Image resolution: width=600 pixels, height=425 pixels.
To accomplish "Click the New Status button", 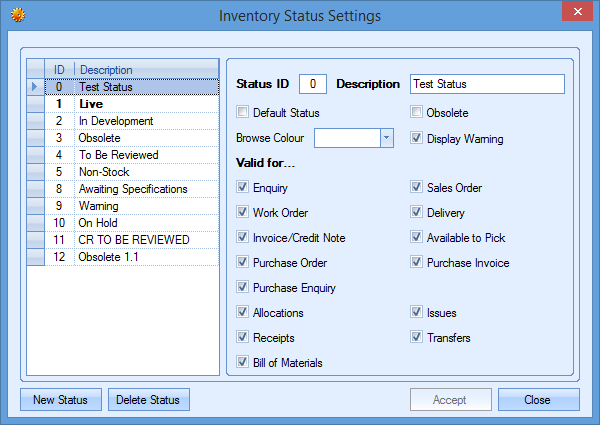I will point(60,400).
